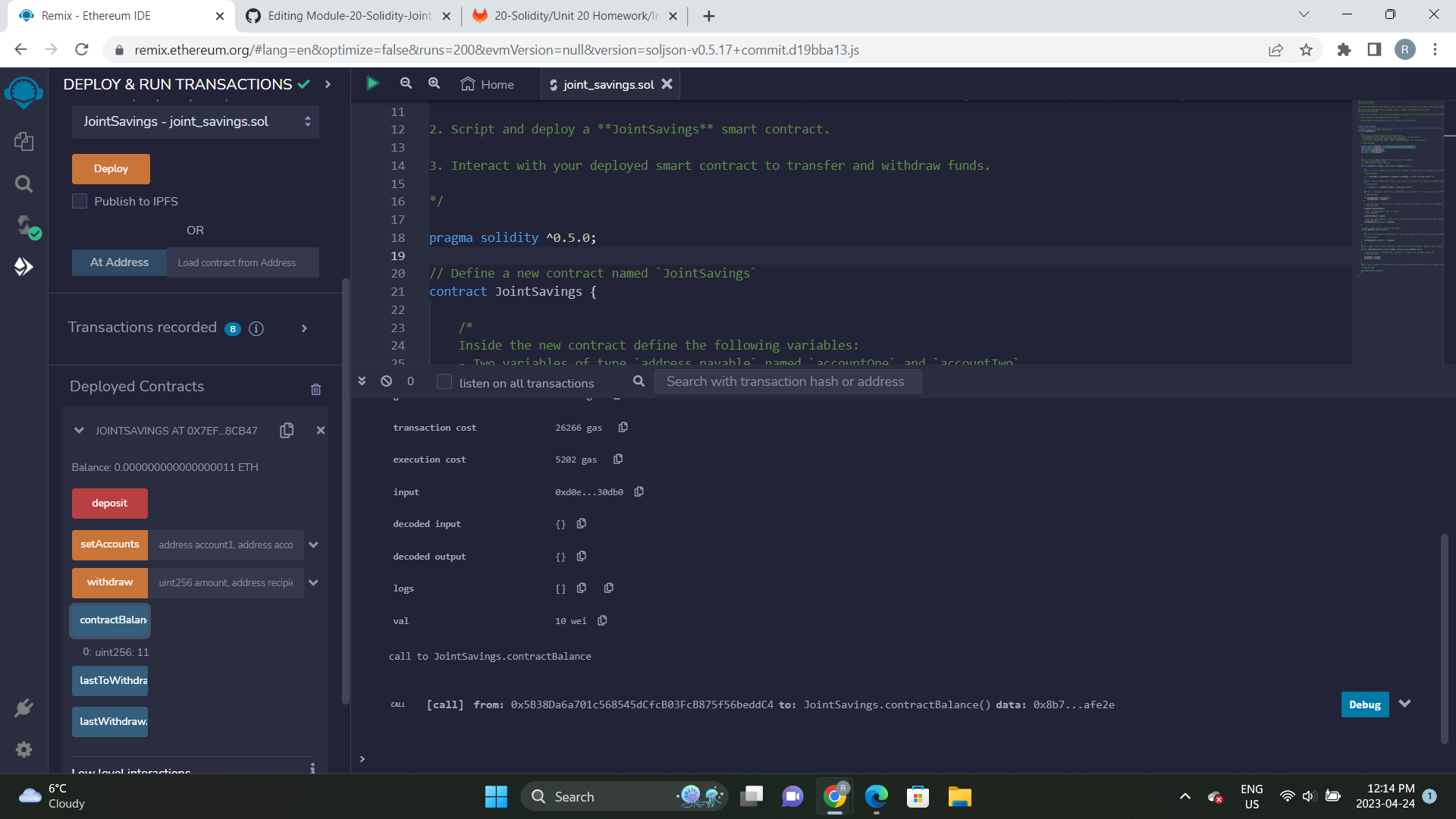Clear the terminal console icon

[x=387, y=381]
